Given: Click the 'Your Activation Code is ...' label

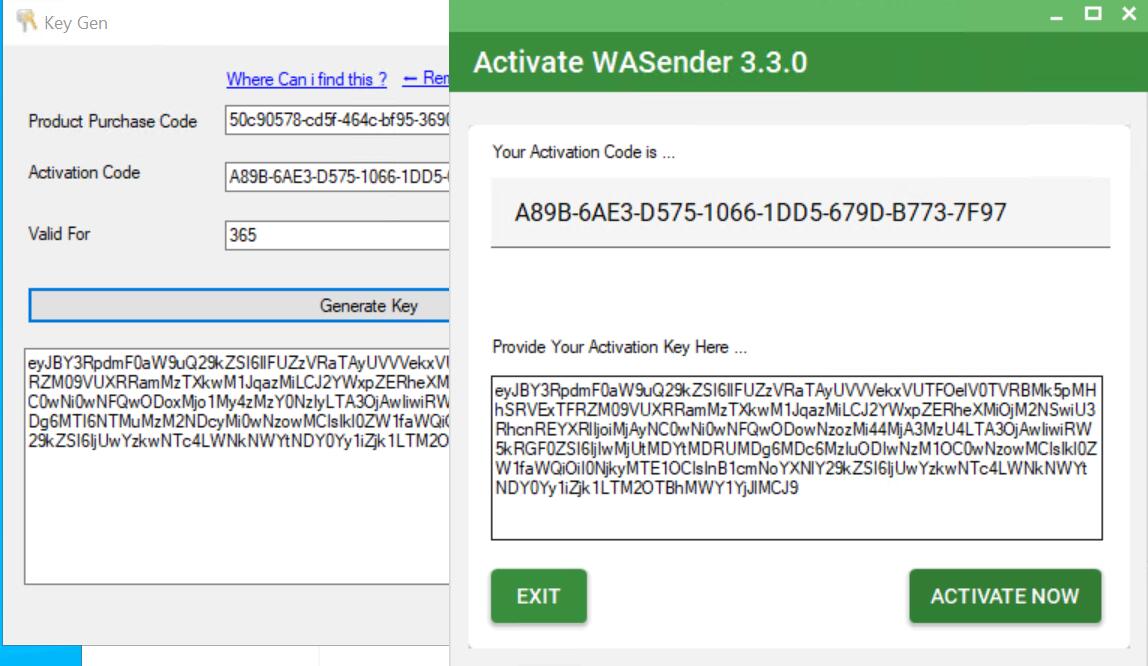Looking at the screenshot, I should click(x=584, y=152).
